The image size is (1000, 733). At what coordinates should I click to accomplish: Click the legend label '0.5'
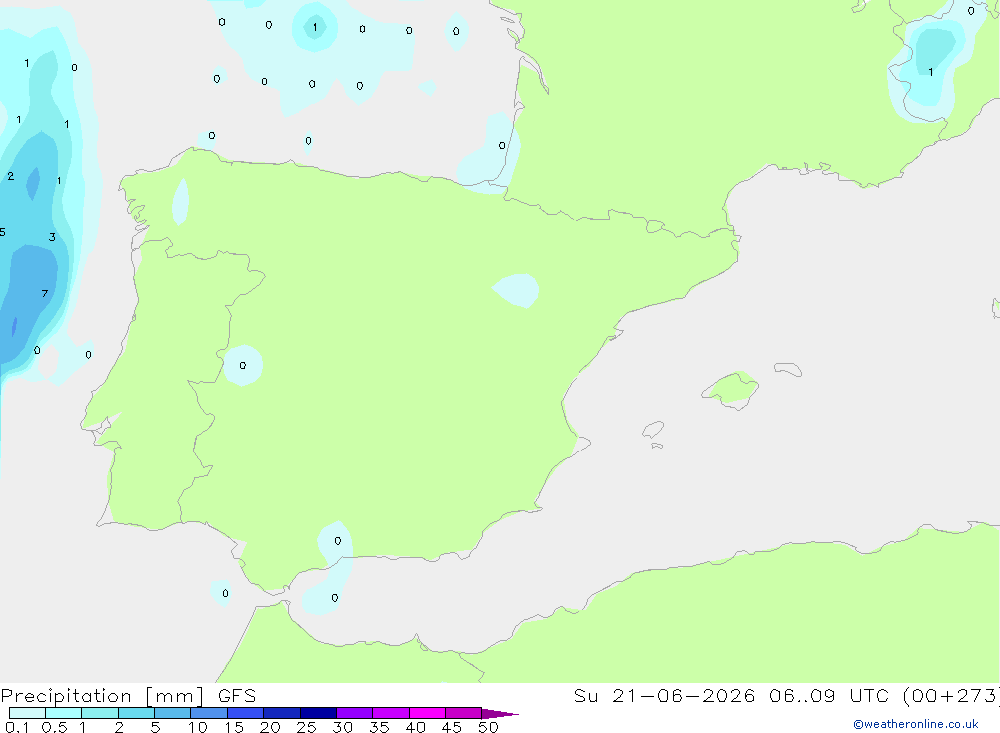coord(54,727)
